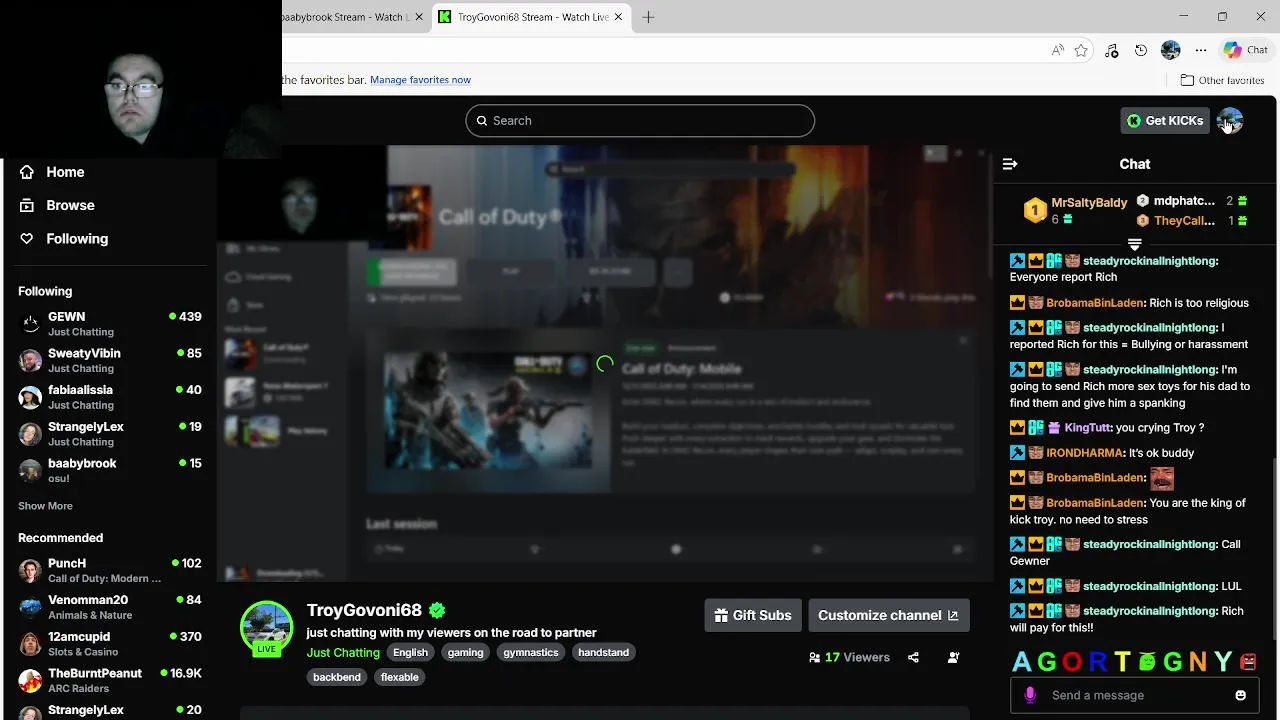Click the gymnastics tag
Viewport: 1280px width, 720px height.
tap(531, 652)
